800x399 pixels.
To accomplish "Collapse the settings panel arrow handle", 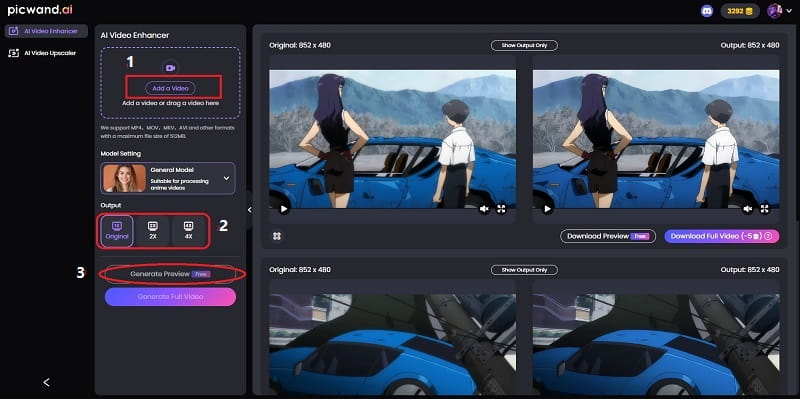I will [x=249, y=210].
